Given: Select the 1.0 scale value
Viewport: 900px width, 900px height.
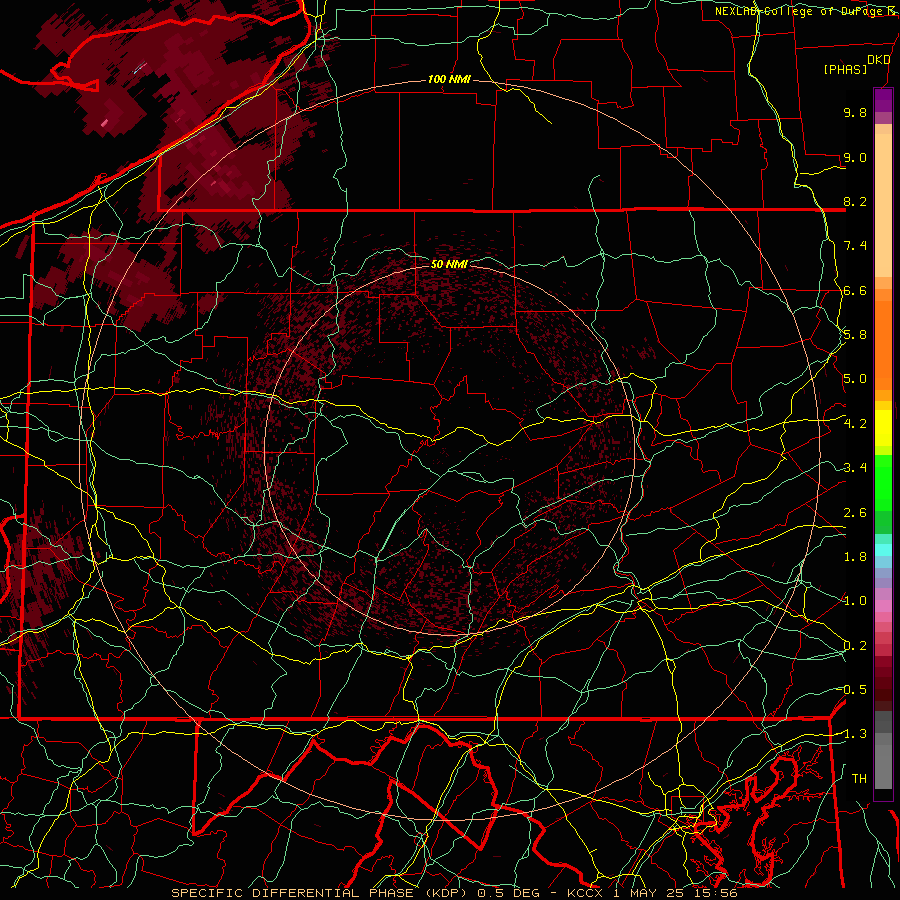Looking at the screenshot, I should point(855,601).
